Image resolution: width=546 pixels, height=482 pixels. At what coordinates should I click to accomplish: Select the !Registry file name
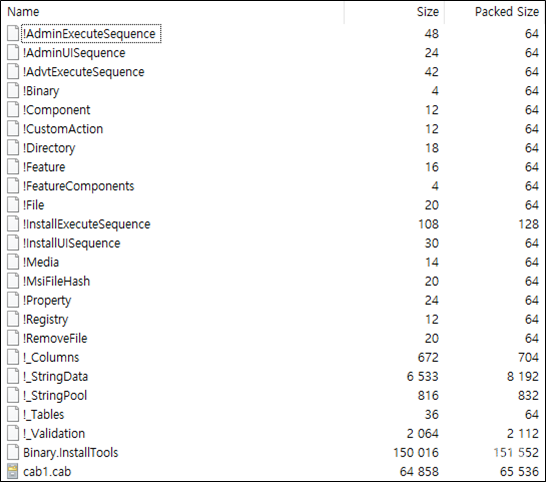(x=46, y=319)
